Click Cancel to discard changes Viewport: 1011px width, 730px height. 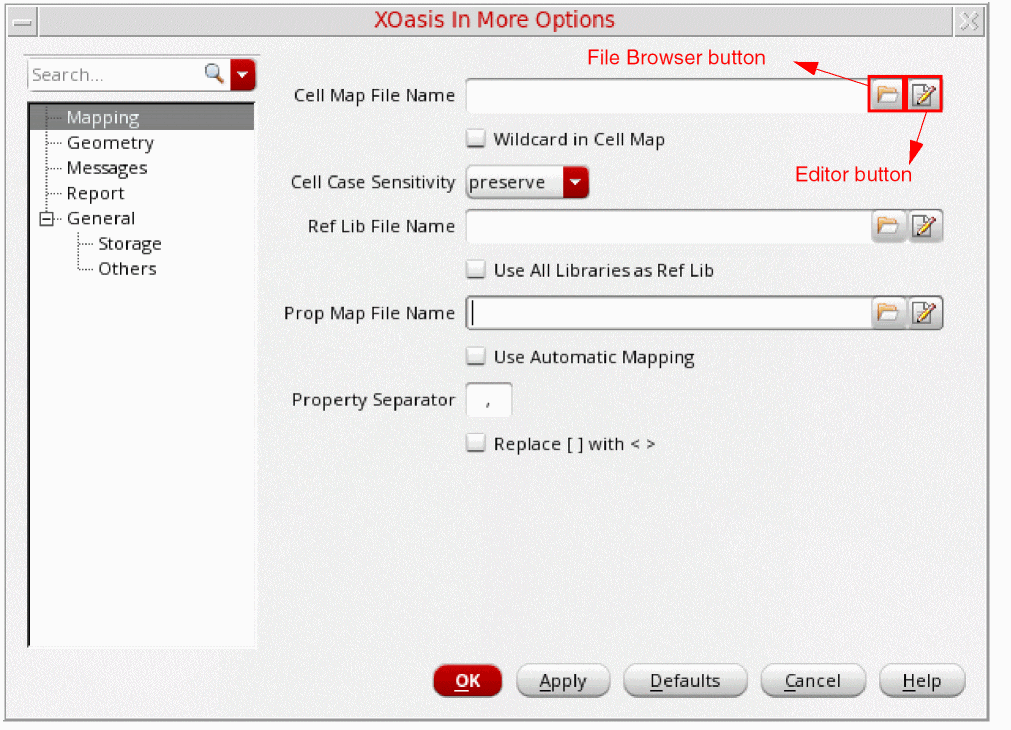click(812, 680)
